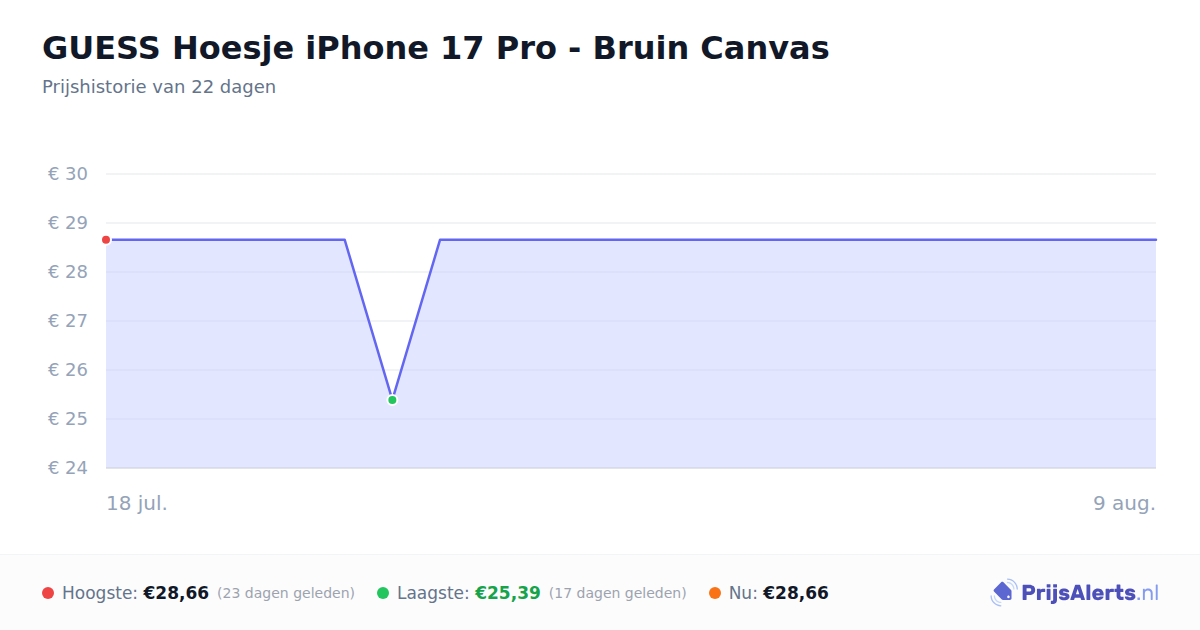The width and height of the screenshot is (1200, 630).
Task: Click the green lowest-price dot on the chart
Action: click(392, 400)
